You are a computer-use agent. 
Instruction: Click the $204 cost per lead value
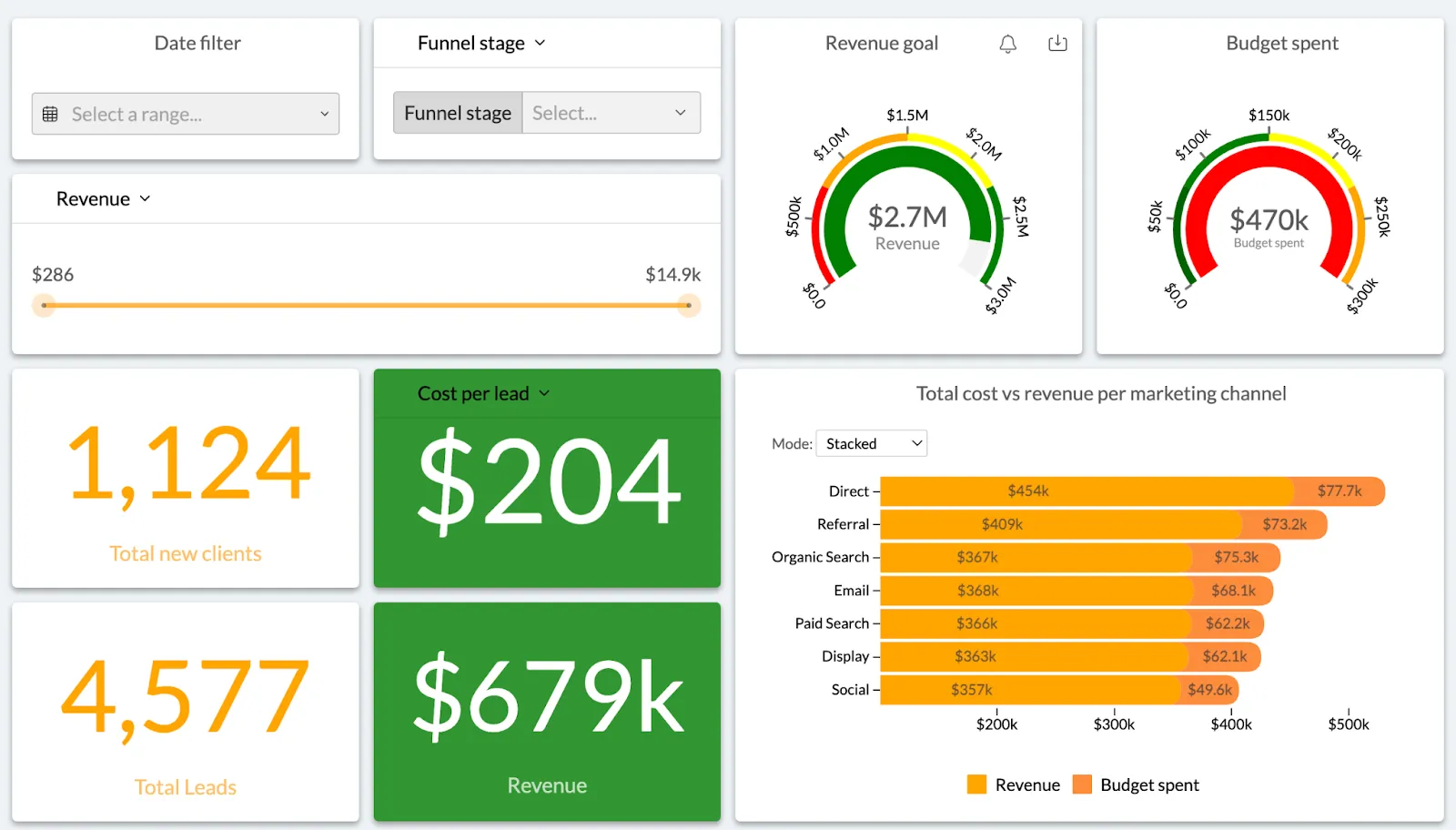548,481
